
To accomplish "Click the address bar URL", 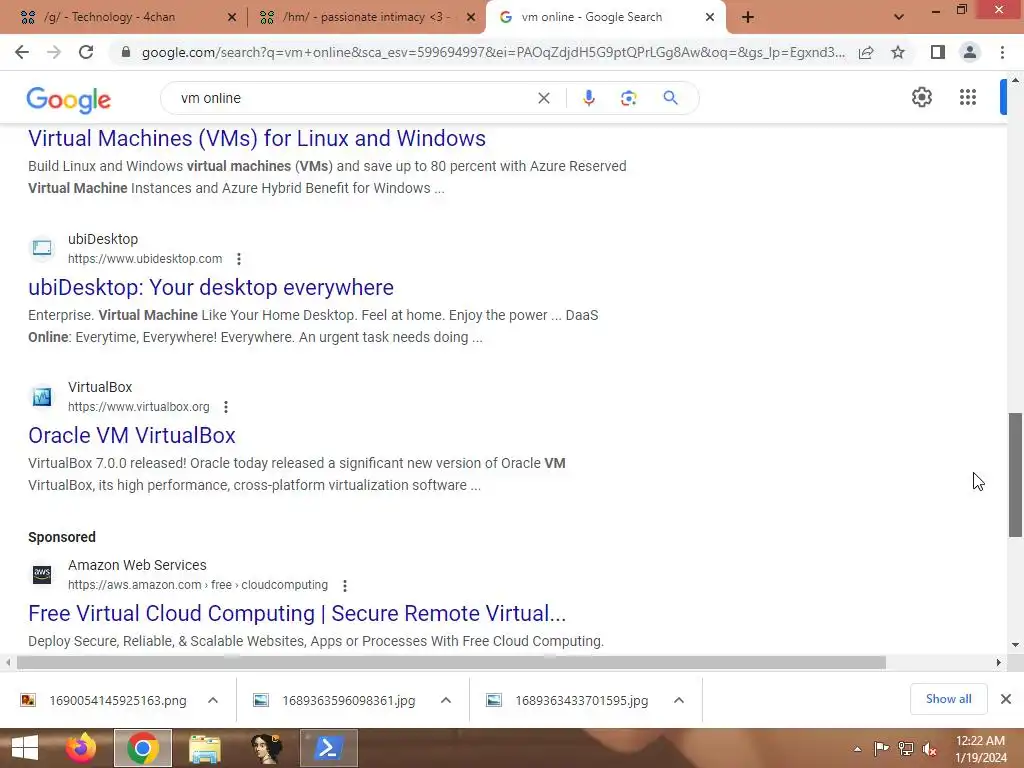I will (493, 52).
